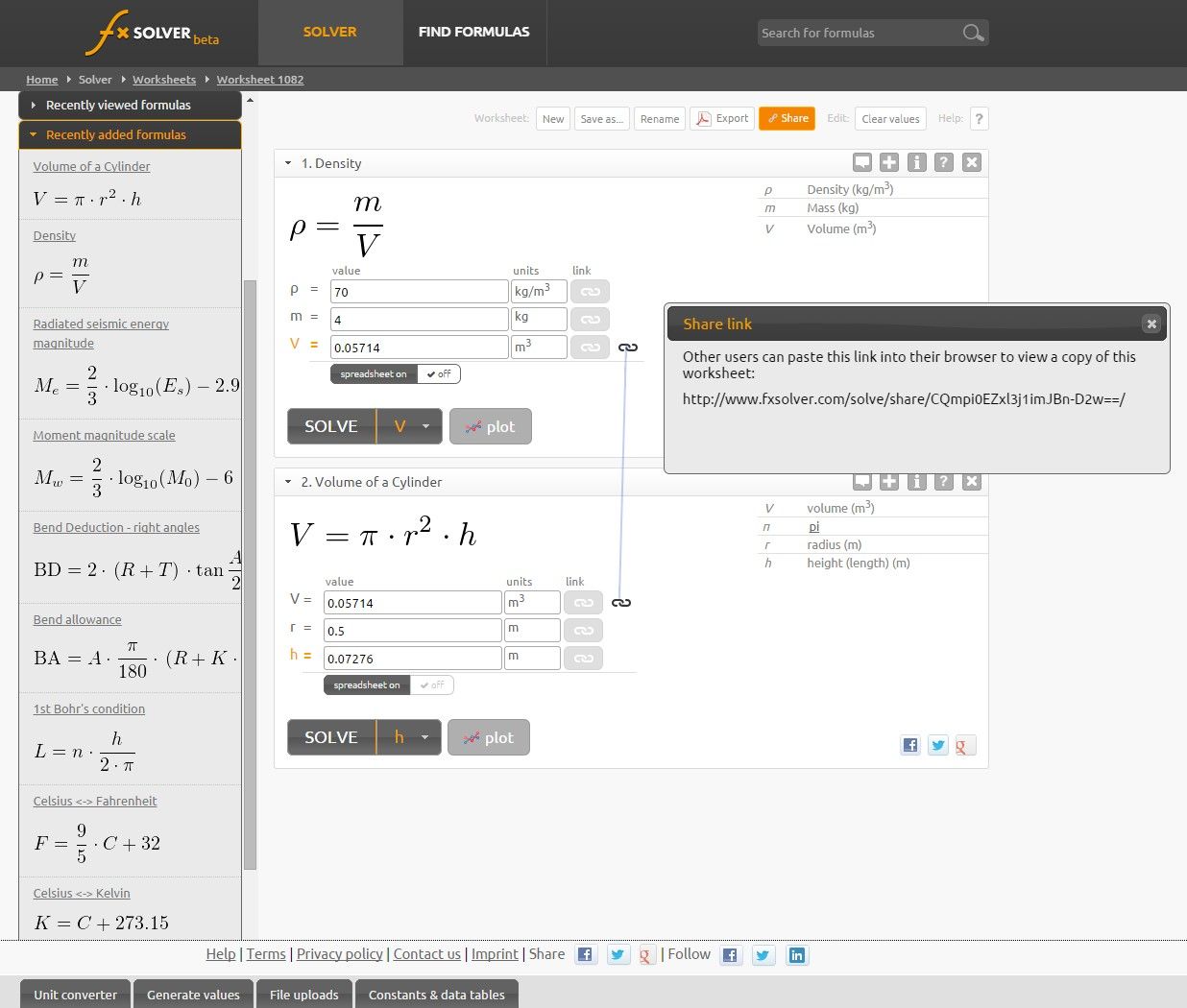This screenshot has width=1187, height=1008.
Task: Open help for the Volume of a Cylinder panel
Action: [x=943, y=481]
